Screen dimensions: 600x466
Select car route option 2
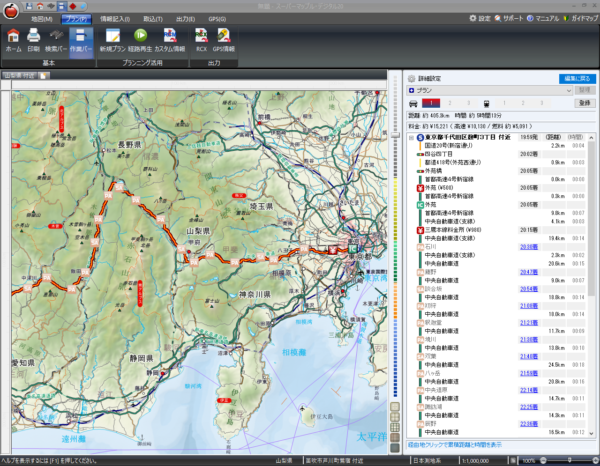[x=450, y=103]
